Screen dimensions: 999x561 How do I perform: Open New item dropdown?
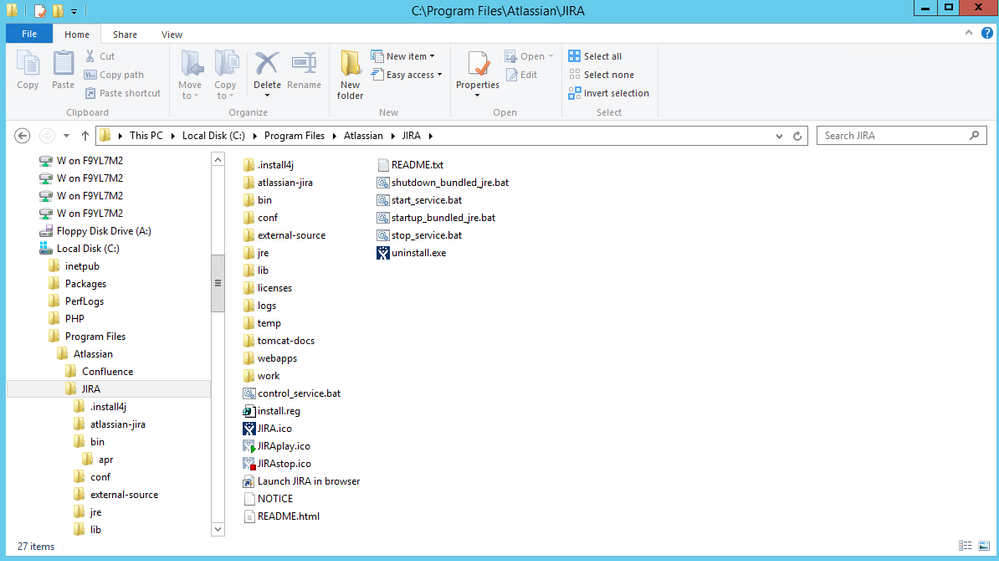[x=403, y=56]
